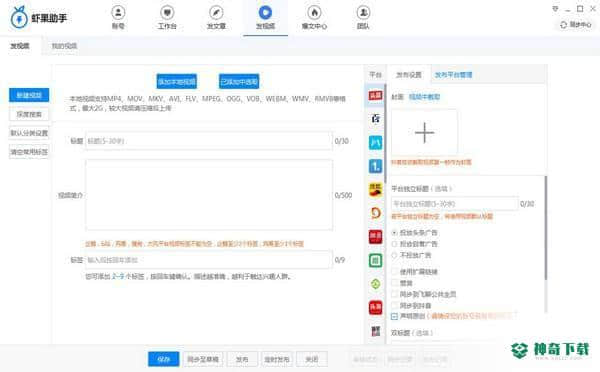This screenshot has width=600, height=372.
Task: Click the 视频中截取 cover link
Action: pos(424,97)
